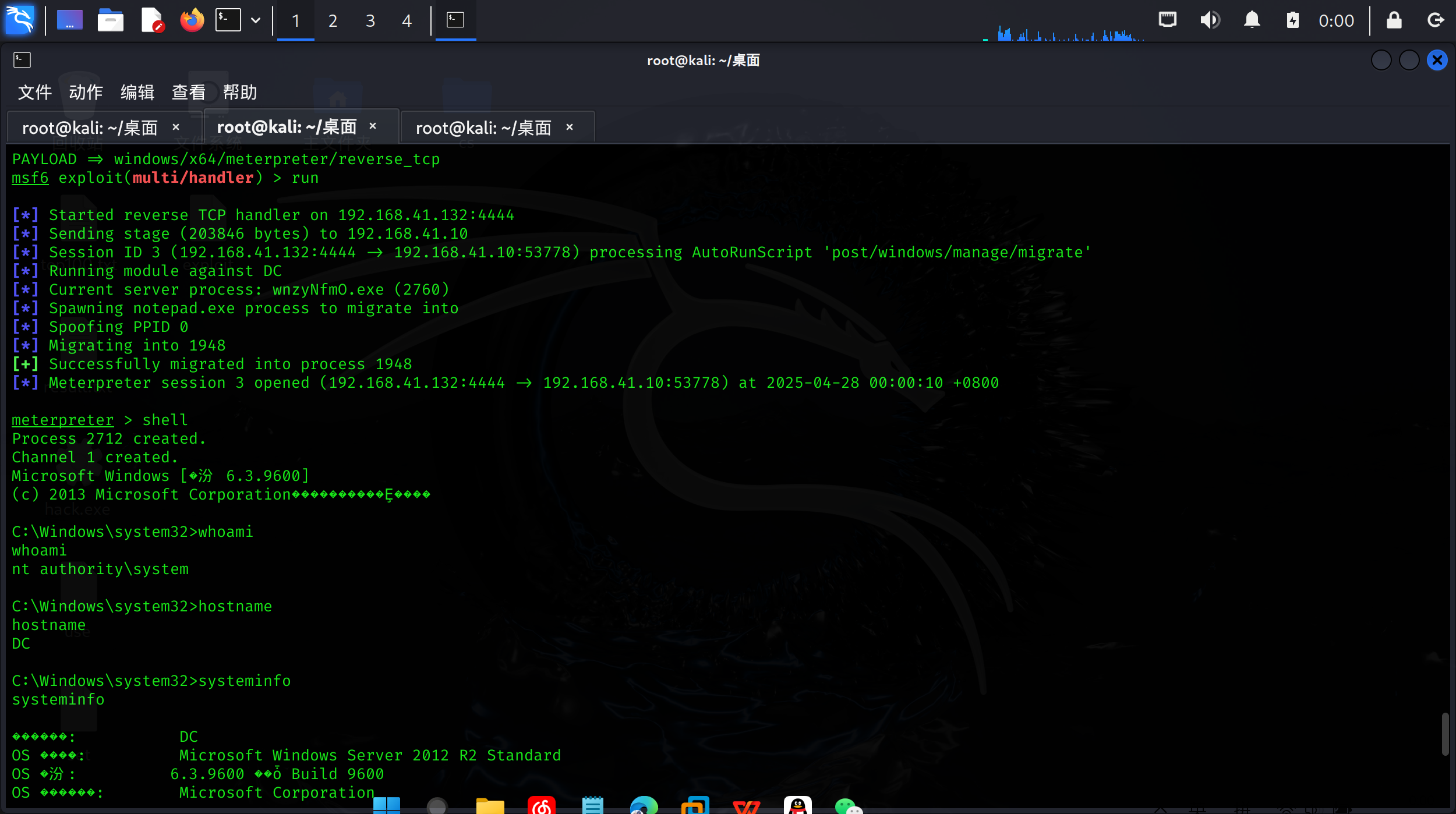Image resolution: width=1456 pixels, height=814 pixels.
Task: Open the text editor panel icon
Action: click(x=152, y=20)
